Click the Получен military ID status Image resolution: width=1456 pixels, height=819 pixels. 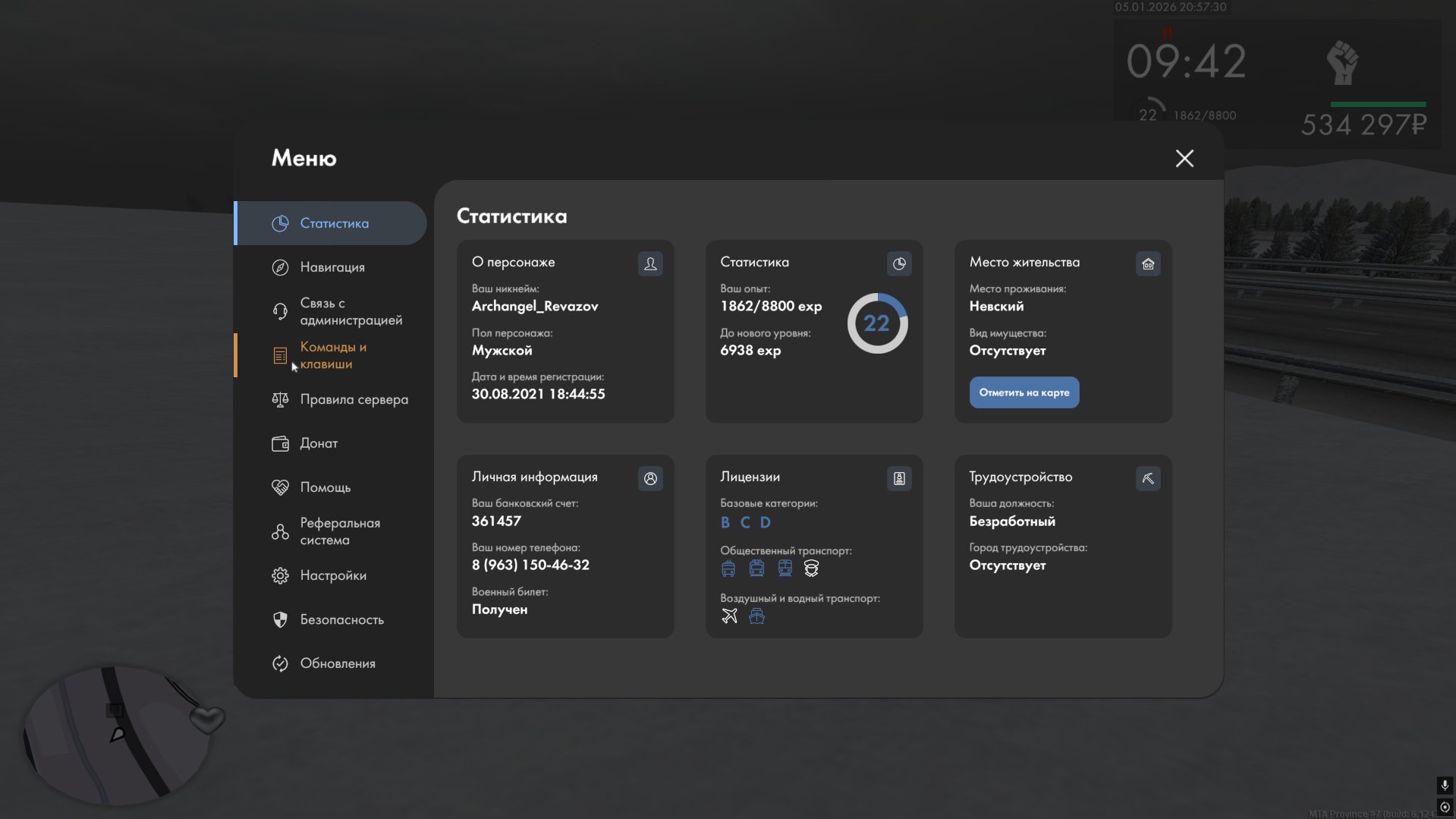[x=499, y=609]
